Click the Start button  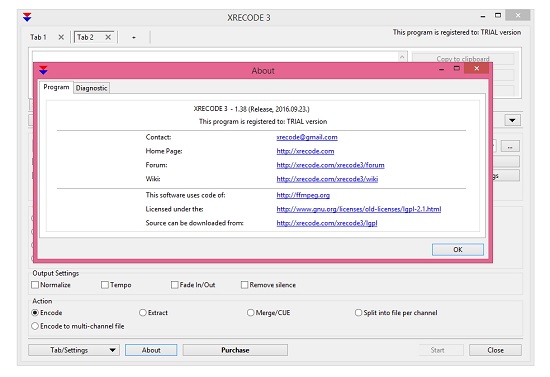(437, 350)
